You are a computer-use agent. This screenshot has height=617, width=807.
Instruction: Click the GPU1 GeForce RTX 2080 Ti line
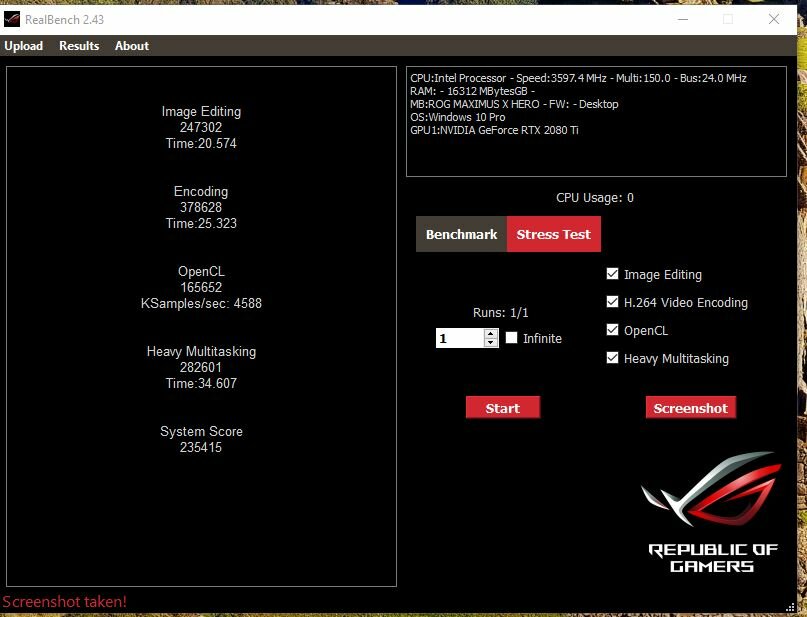pyautogui.click(x=494, y=130)
